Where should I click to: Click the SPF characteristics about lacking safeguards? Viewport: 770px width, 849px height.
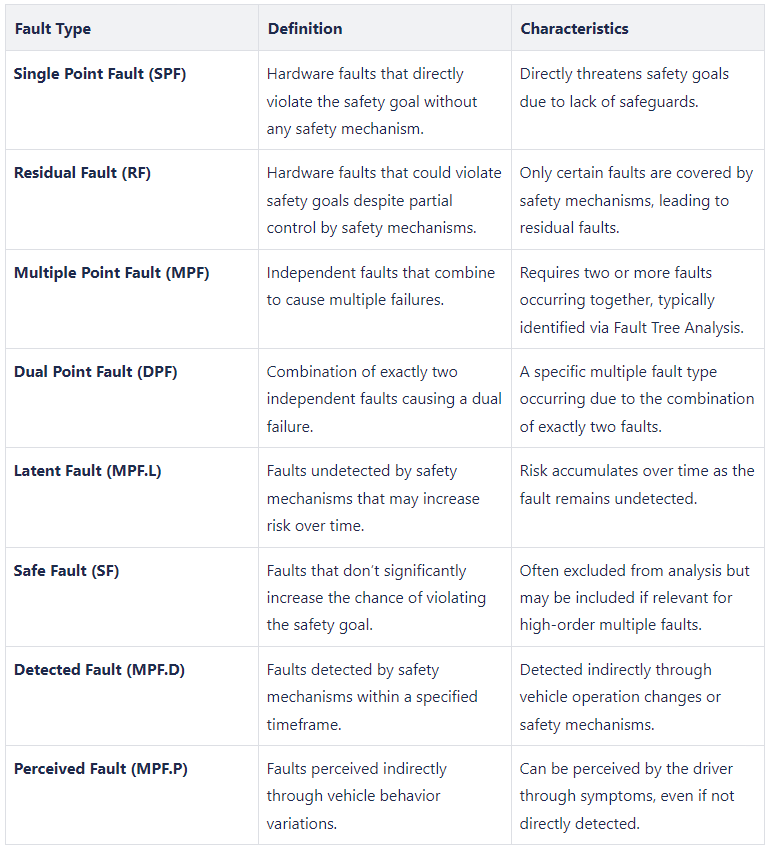pos(624,87)
